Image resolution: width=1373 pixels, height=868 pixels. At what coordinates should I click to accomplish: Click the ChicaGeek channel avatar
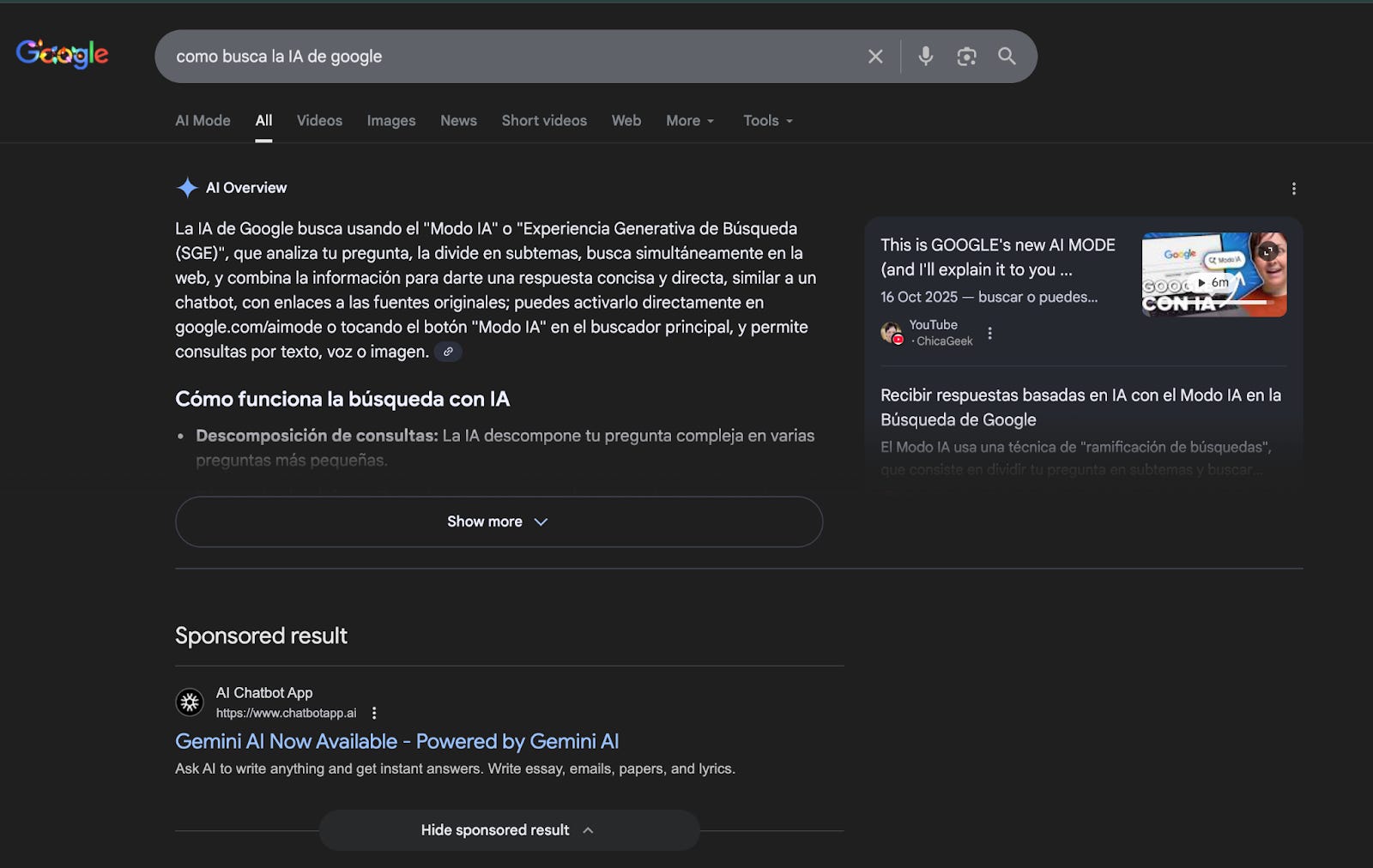(892, 333)
